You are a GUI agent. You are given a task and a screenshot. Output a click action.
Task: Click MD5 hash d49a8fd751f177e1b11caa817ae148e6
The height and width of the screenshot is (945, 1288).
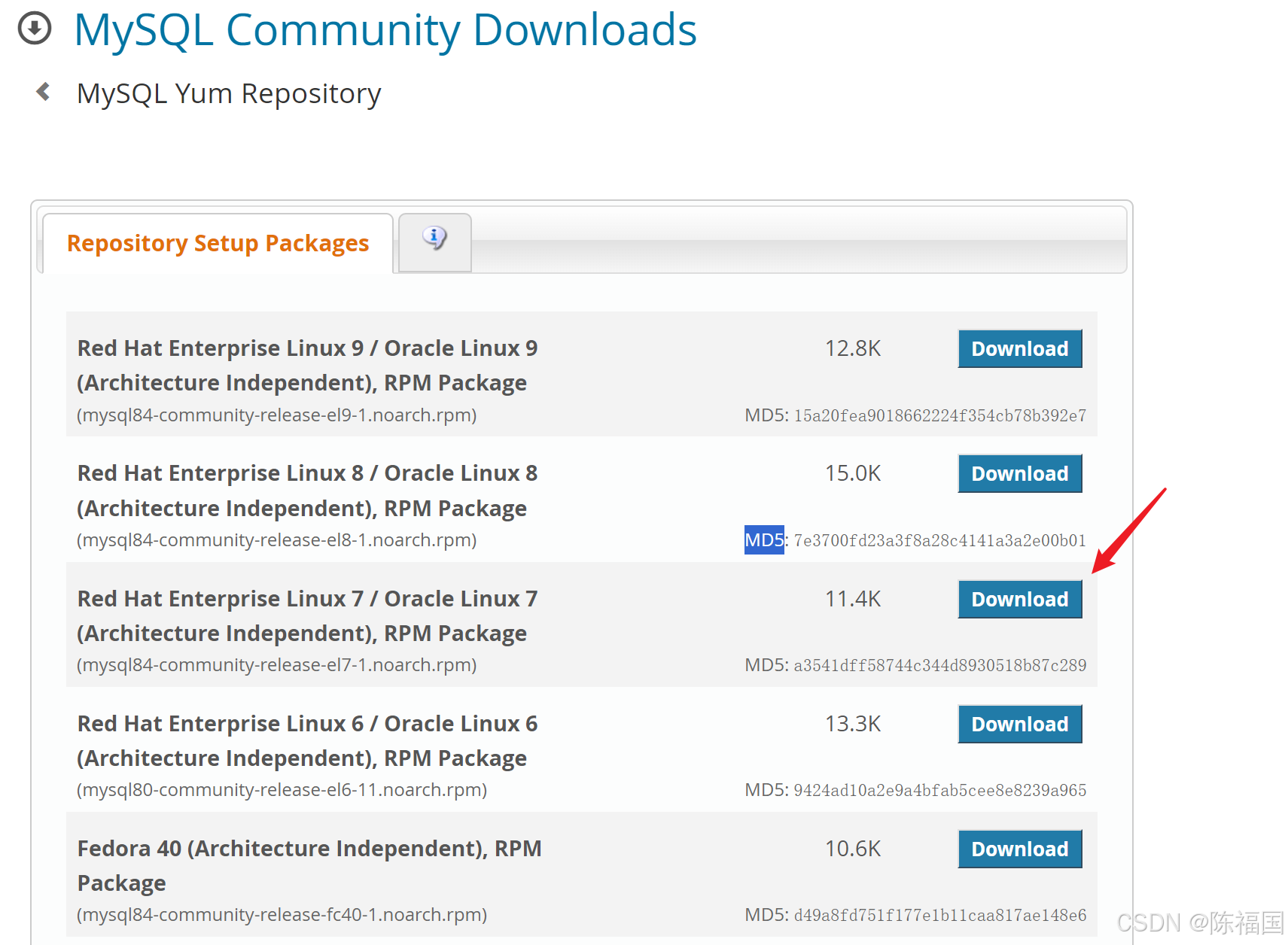coord(940,915)
